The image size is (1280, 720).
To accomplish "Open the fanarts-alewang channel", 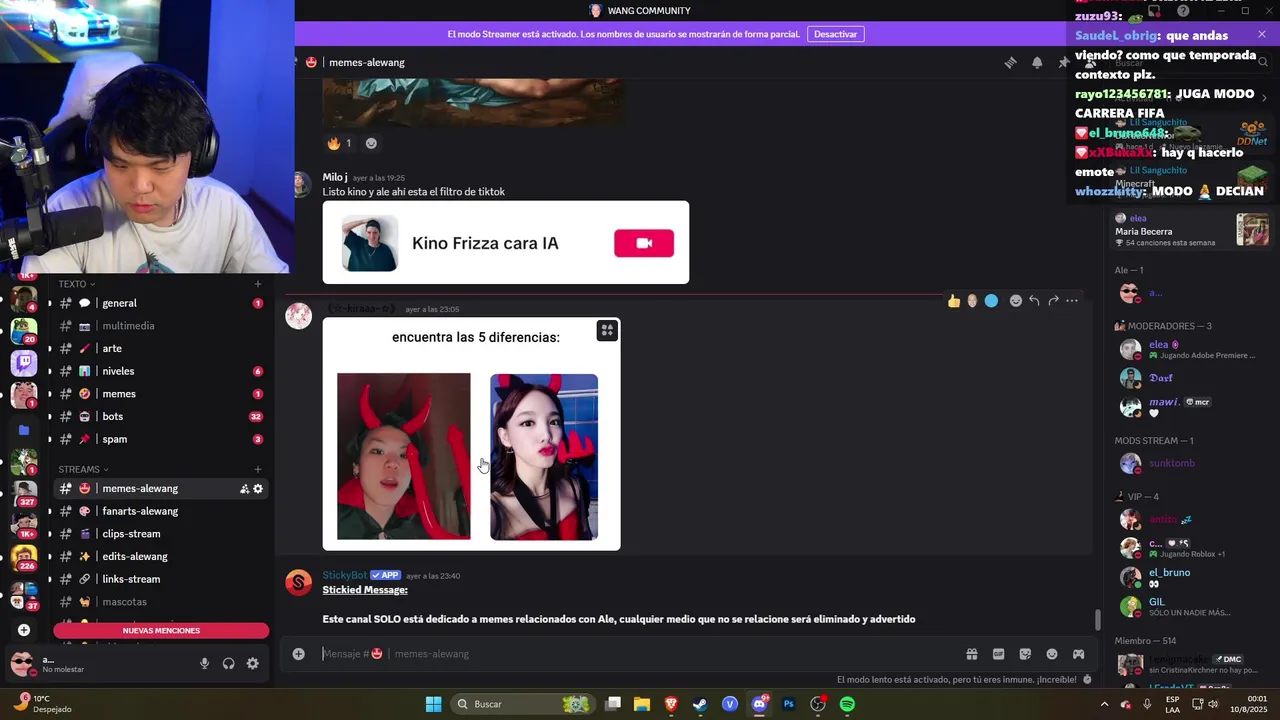I will pos(160,511).
